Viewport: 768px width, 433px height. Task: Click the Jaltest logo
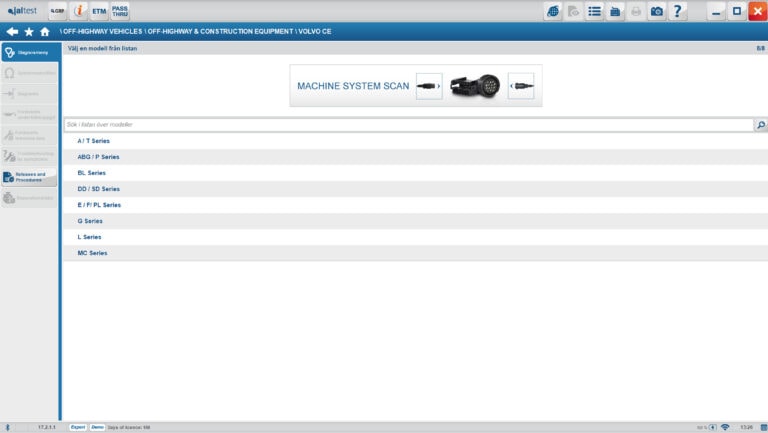(23, 11)
